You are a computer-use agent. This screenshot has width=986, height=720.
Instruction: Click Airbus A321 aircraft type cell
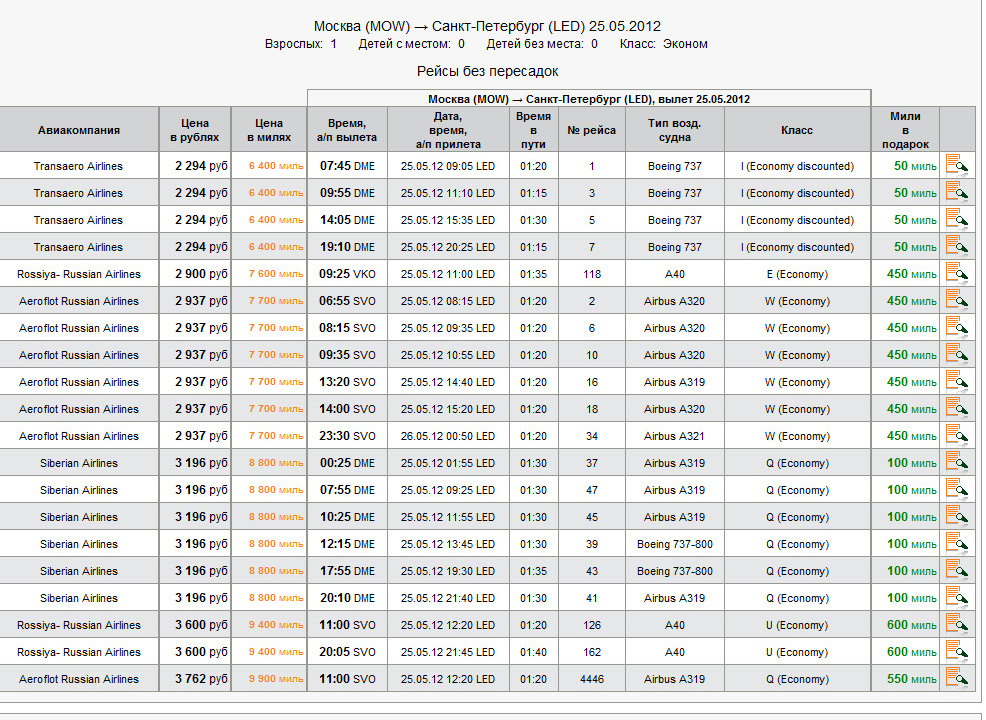tap(675, 436)
